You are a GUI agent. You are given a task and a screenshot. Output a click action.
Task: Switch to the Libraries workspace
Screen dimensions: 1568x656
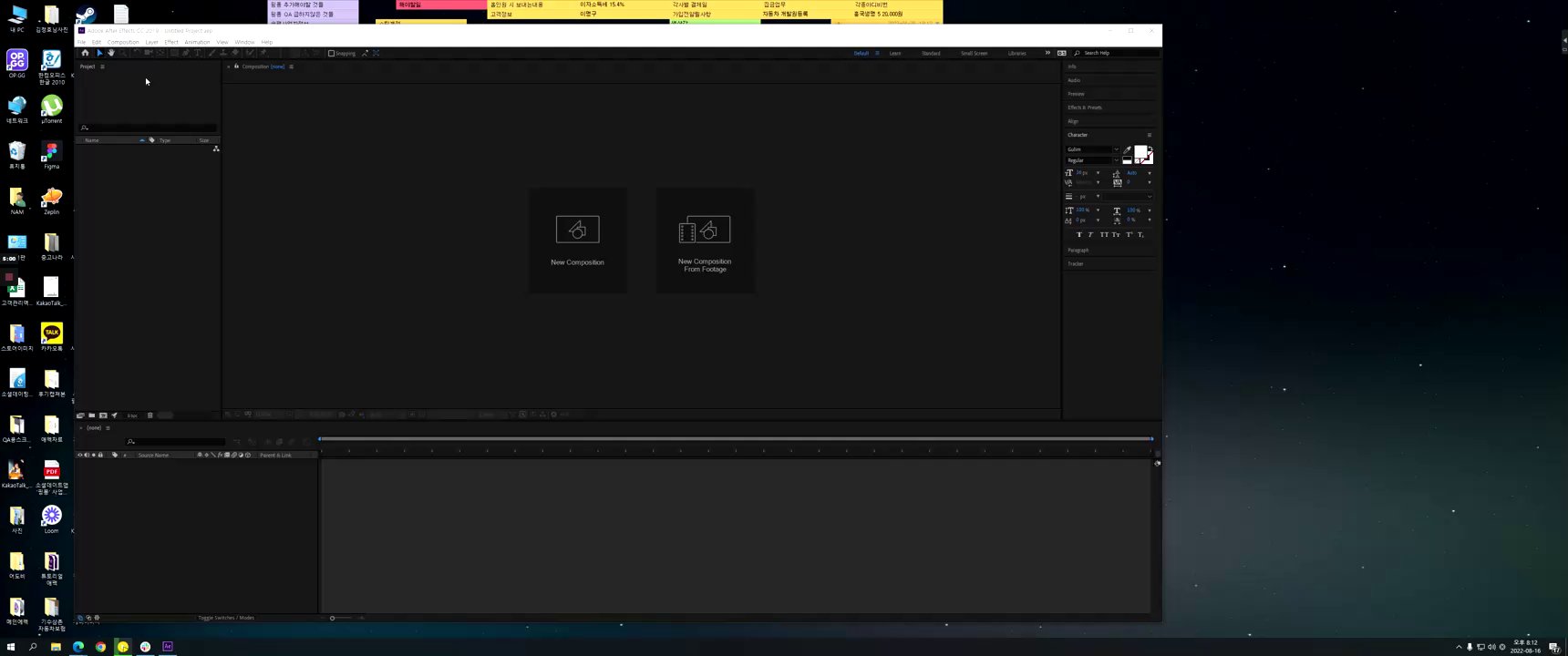click(x=1016, y=53)
